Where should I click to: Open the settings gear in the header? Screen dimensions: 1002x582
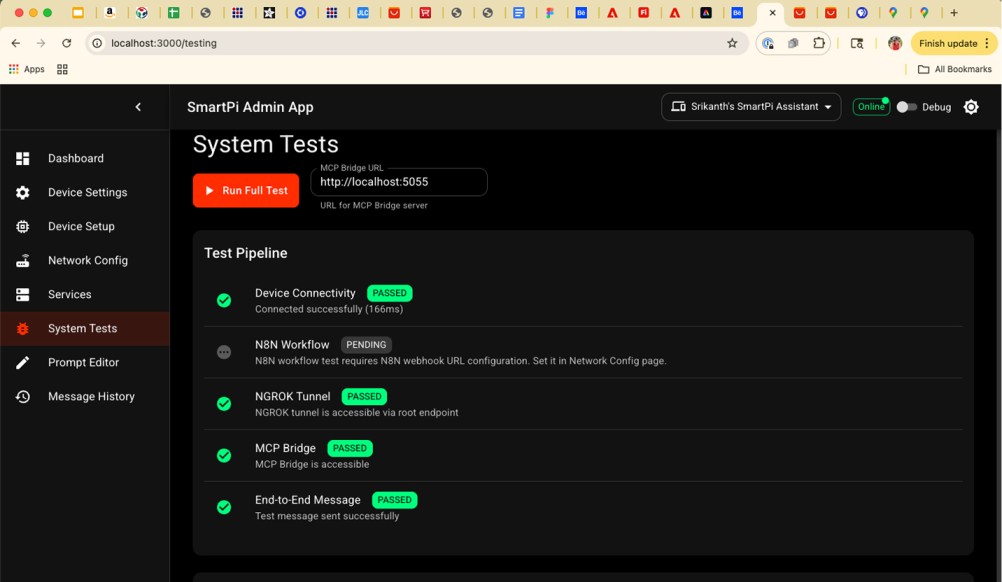970,107
